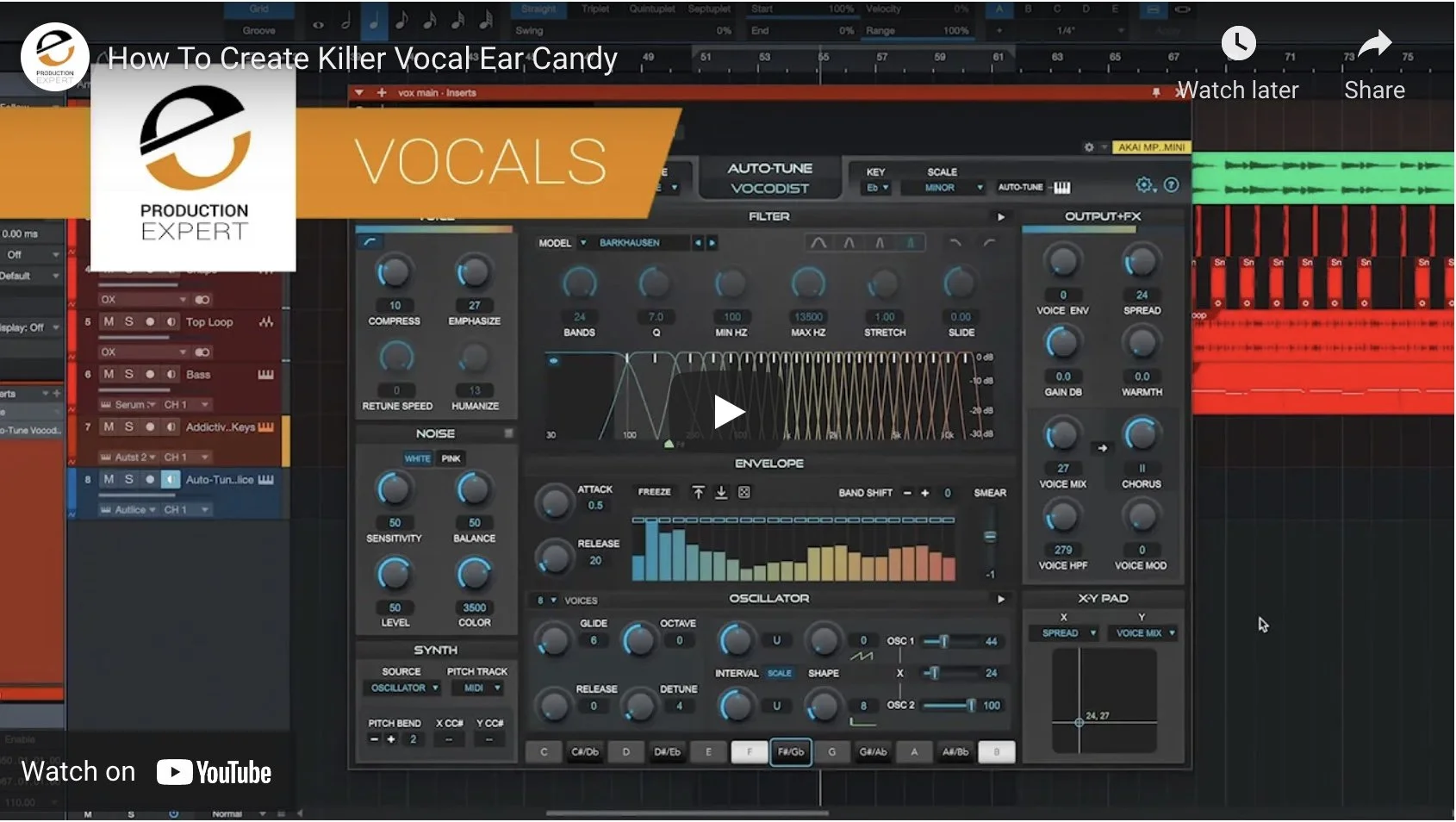This screenshot has height=822, width=1456.
Task: Click the envelope raise-all-bands arrow icon
Action: click(x=699, y=492)
